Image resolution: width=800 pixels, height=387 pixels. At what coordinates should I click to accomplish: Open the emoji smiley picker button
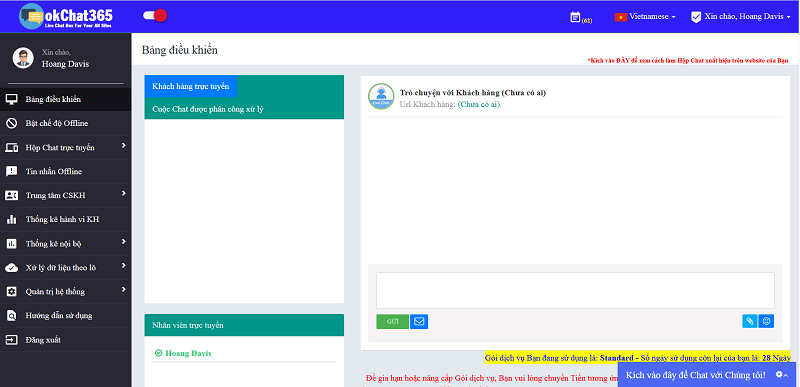766,321
